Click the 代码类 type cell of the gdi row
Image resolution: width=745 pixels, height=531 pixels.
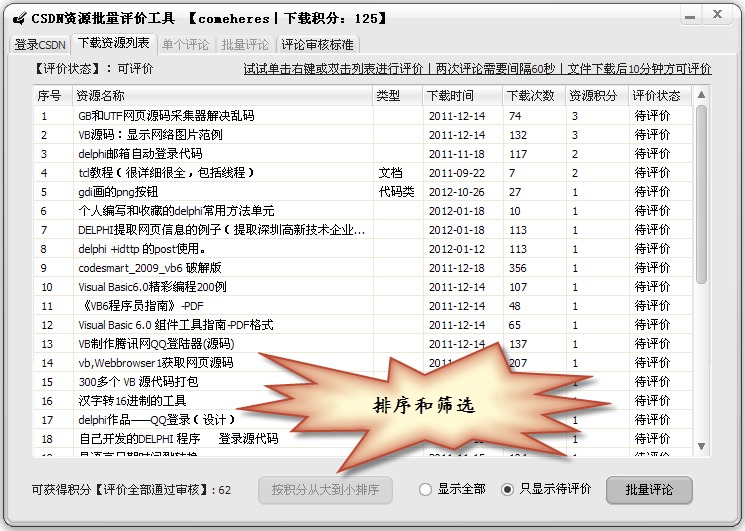396,192
